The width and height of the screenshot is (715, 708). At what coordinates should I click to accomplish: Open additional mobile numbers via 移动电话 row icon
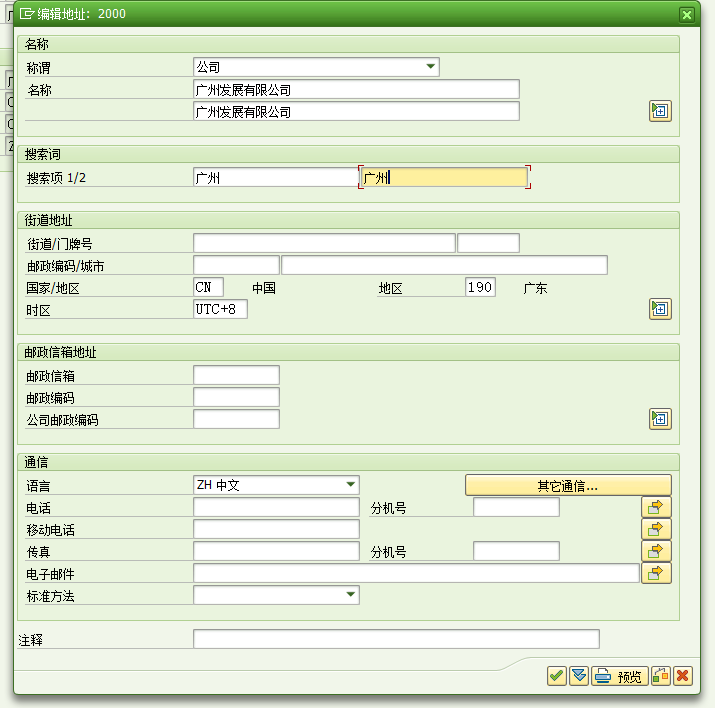656,529
